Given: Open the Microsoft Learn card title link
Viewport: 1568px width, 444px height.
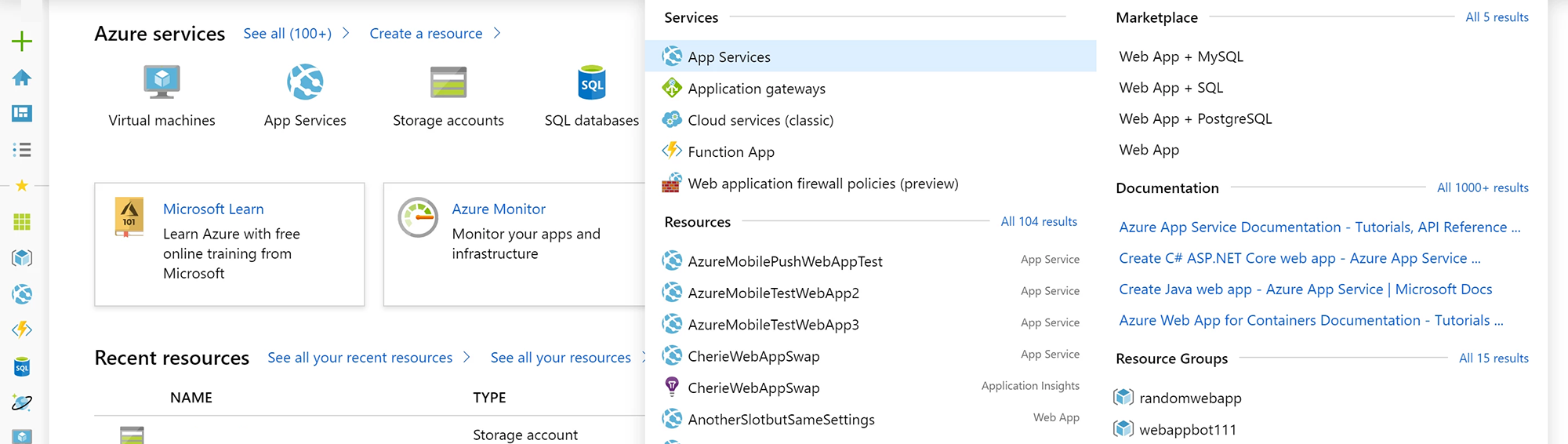Looking at the screenshot, I should (x=213, y=209).
